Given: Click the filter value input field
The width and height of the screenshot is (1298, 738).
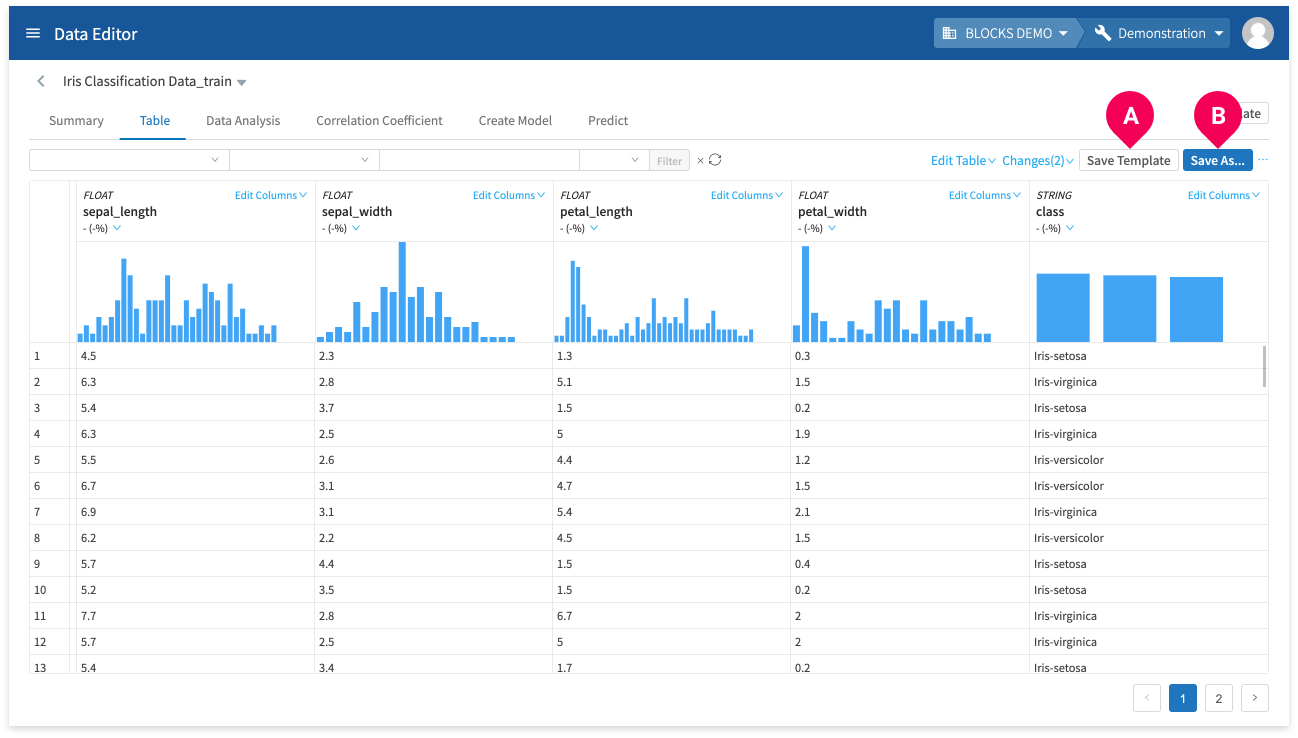Looking at the screenshot, I should (479, 160).
